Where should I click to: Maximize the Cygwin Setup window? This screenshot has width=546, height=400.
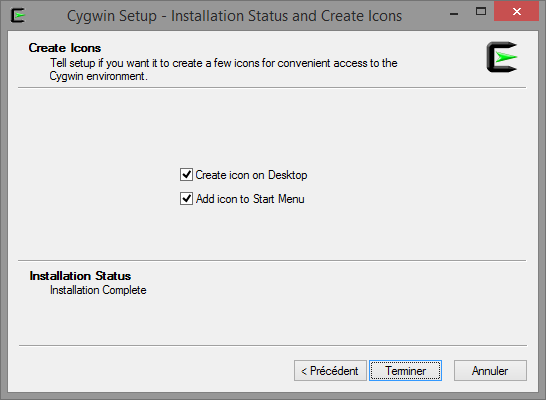[x=481, y=12]
